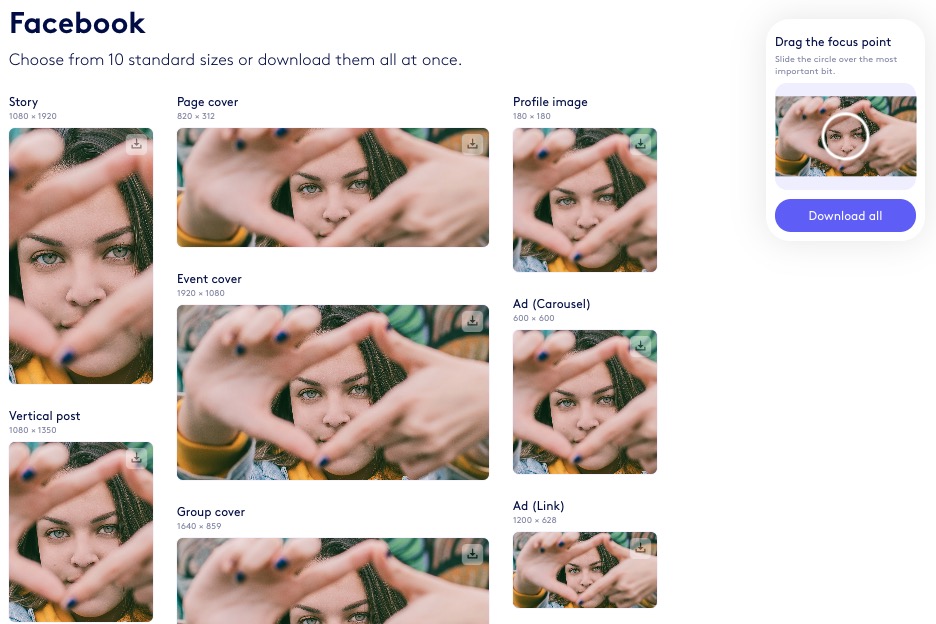This screenshot has width=936, height=624.
Task: Click the 'Ad (Carousel)' label
Action: click(x=551, y=304)
